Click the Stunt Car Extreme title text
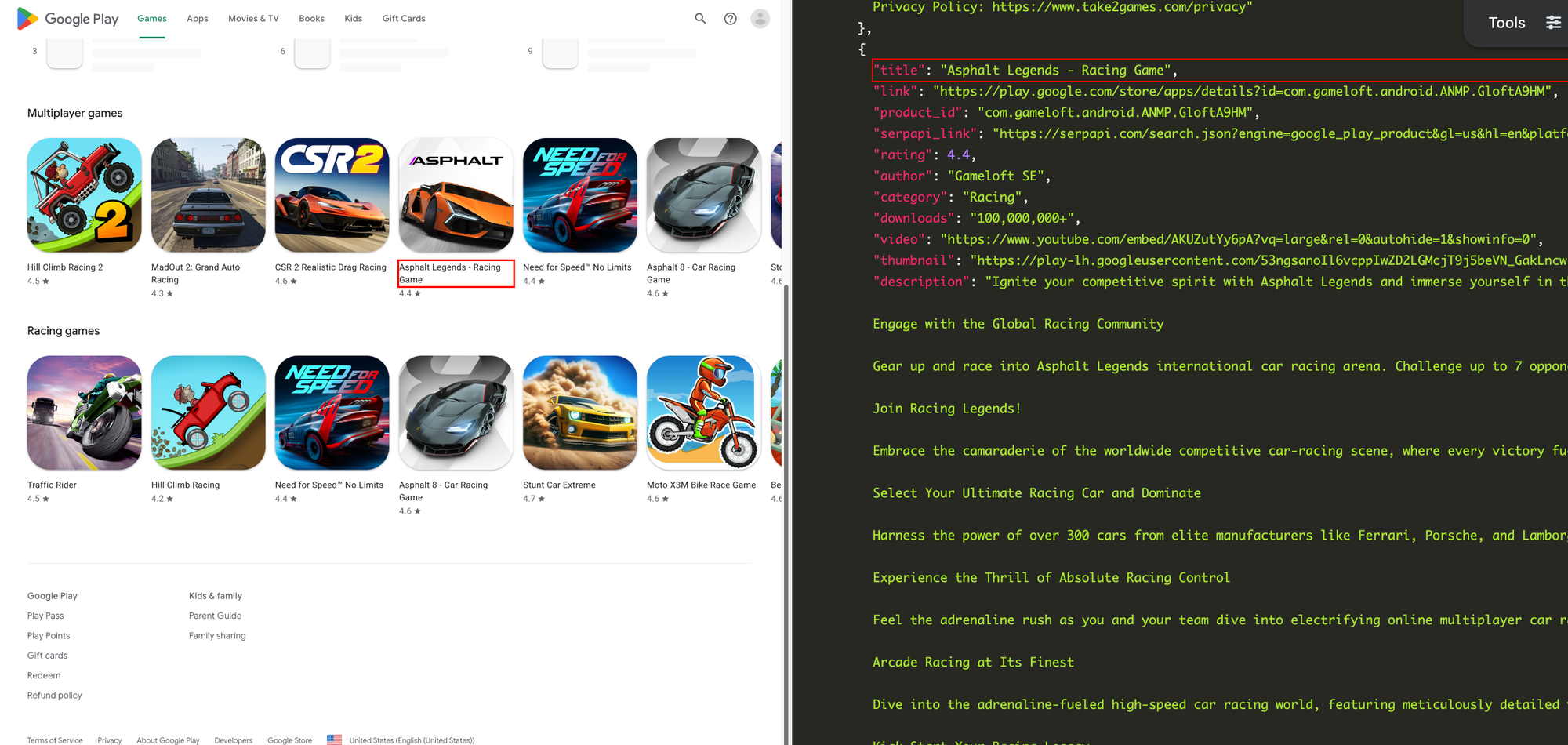 tap(559, 485)
